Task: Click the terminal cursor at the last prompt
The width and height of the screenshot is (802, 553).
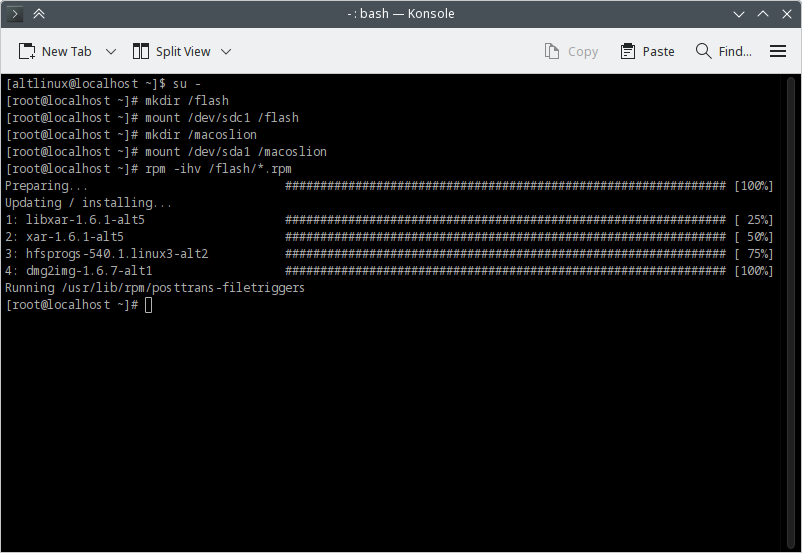Action: tap(148, 305)
